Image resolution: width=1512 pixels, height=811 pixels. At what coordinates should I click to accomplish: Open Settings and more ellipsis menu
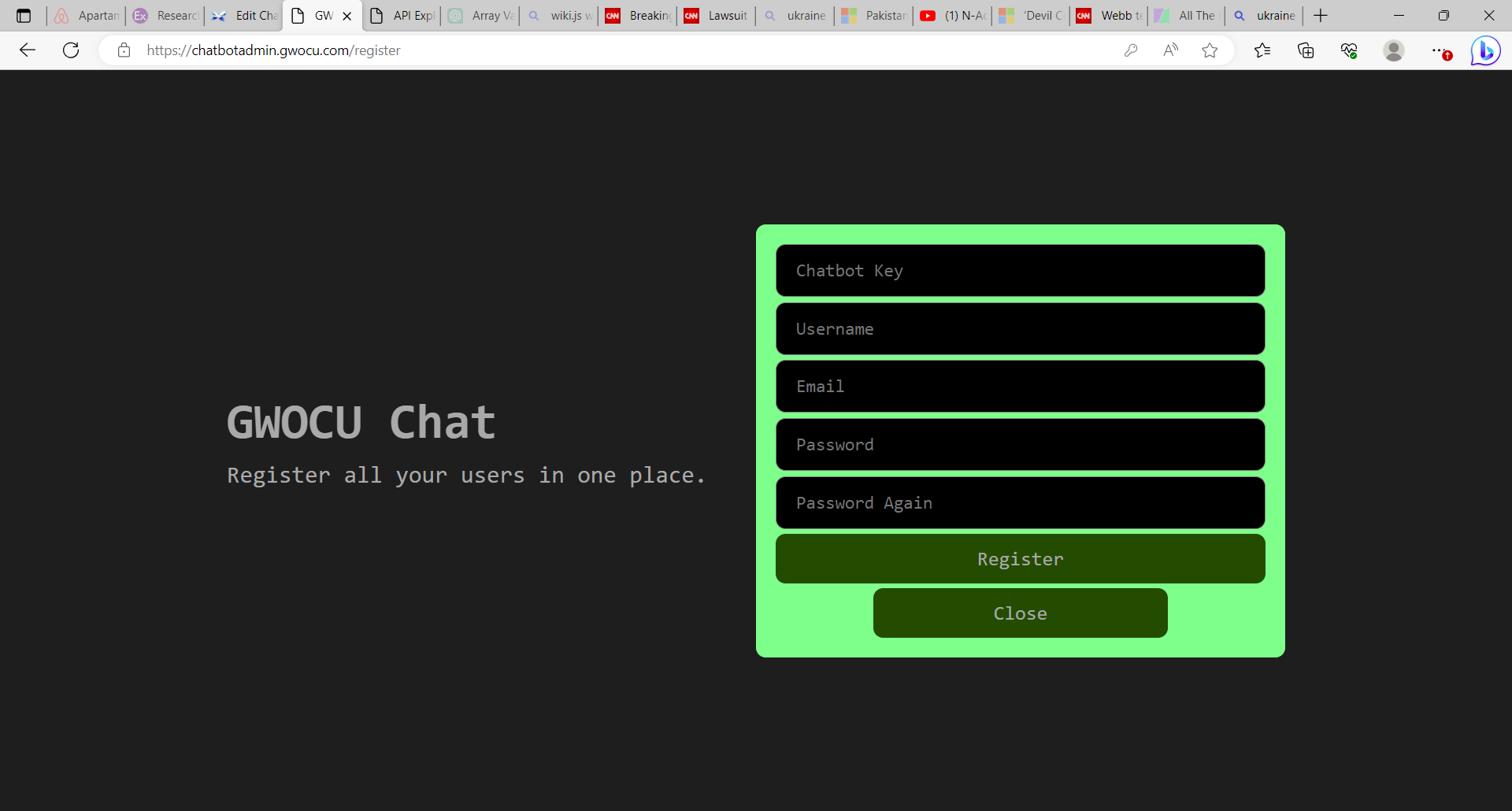click(x=1438, y=50)
